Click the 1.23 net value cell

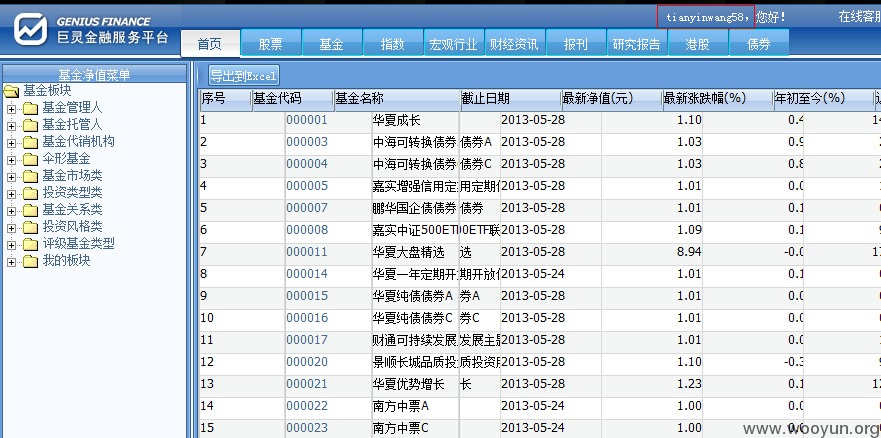pos(652,385)
